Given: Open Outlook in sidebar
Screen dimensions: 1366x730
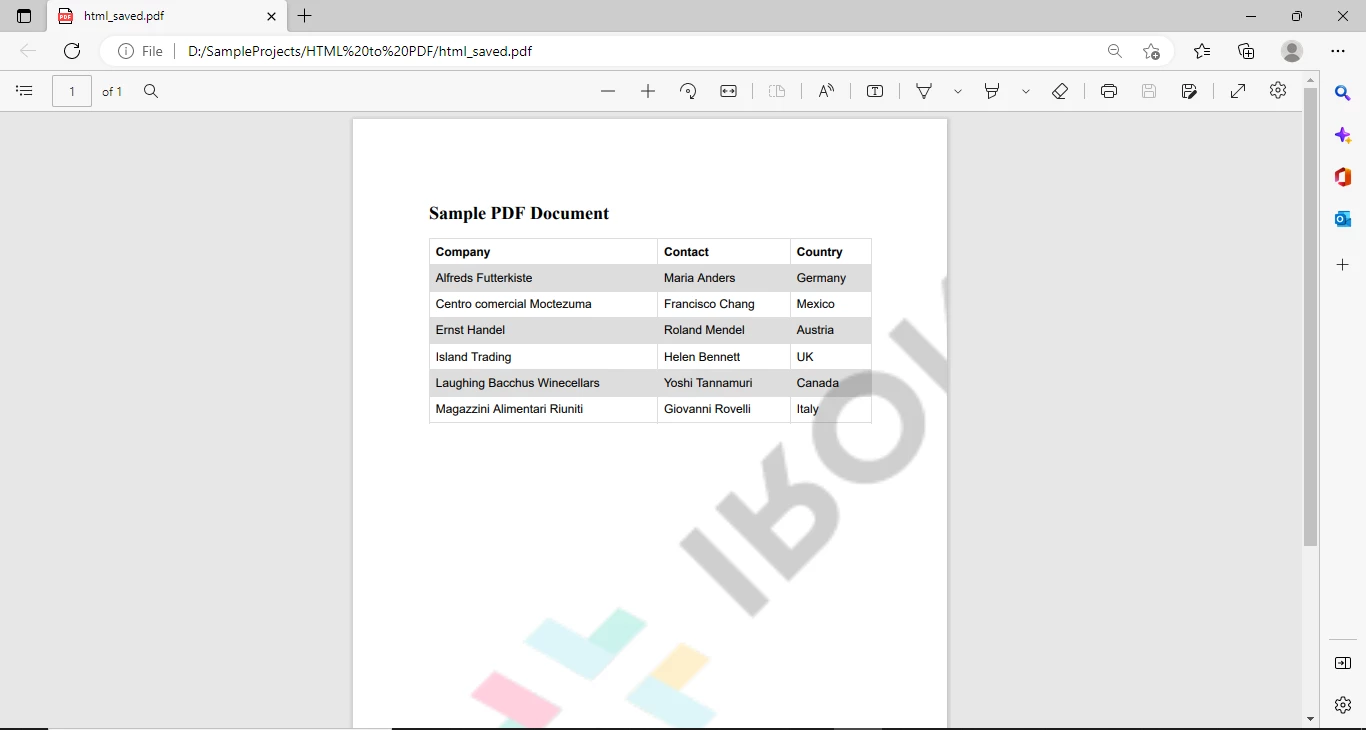Looking at the screenshot, I should pyautogui.click(x=1343, y=219).
